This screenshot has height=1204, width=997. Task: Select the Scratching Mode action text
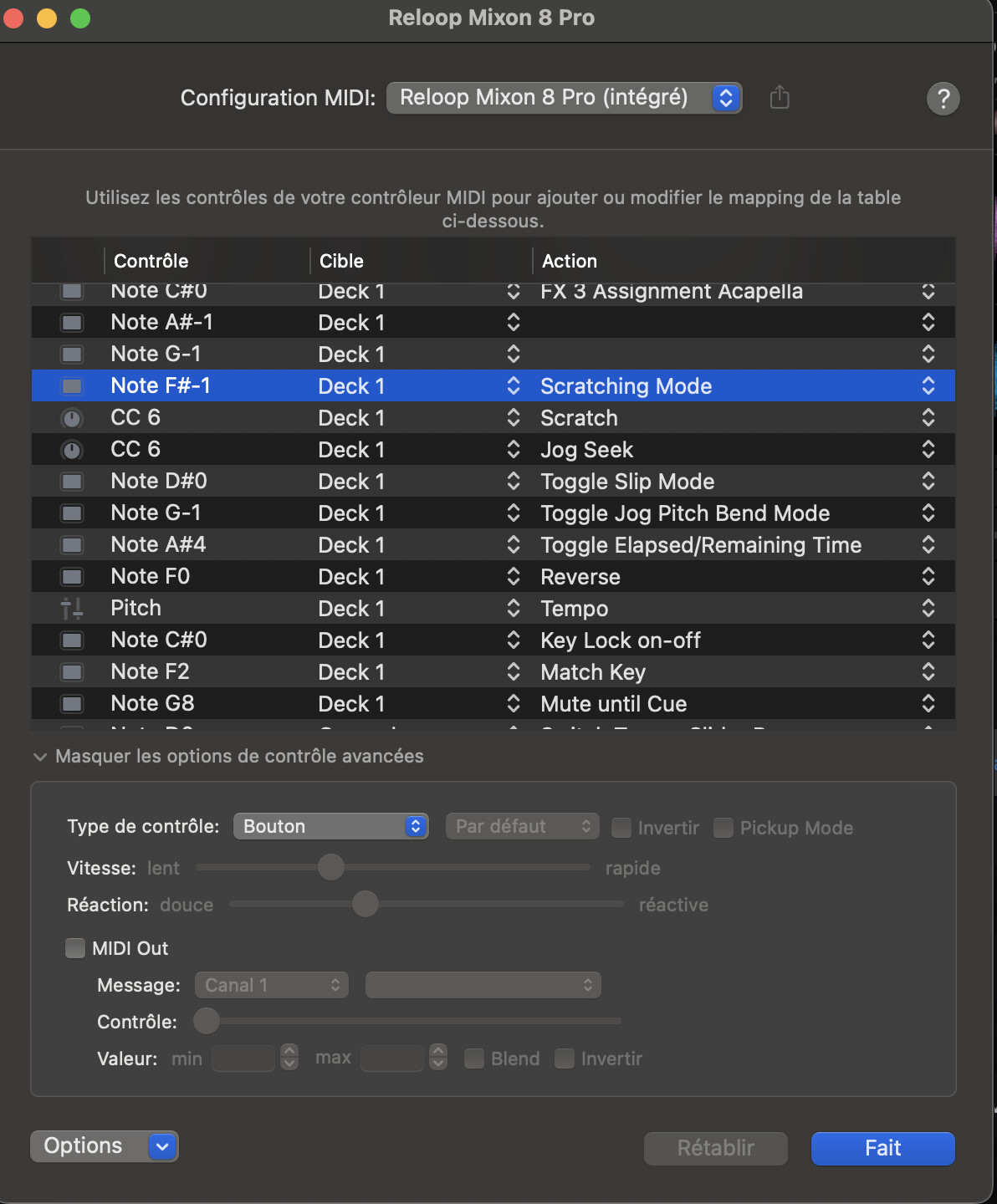pos(626,386)
